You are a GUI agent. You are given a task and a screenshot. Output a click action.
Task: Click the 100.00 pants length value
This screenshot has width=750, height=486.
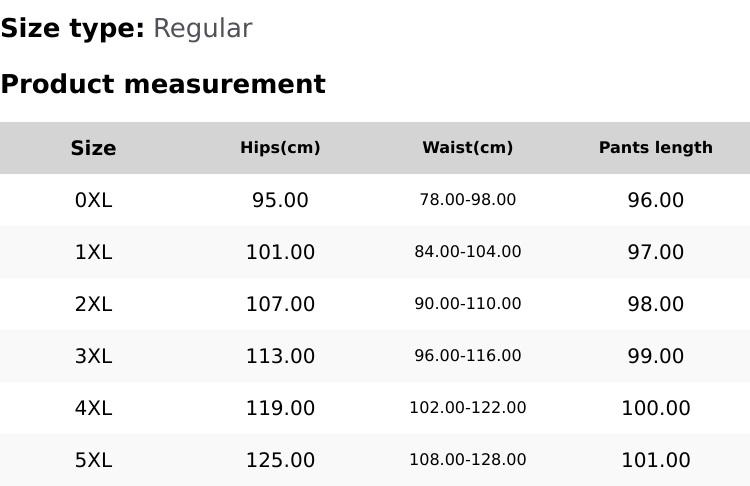(x=655, y=408)
